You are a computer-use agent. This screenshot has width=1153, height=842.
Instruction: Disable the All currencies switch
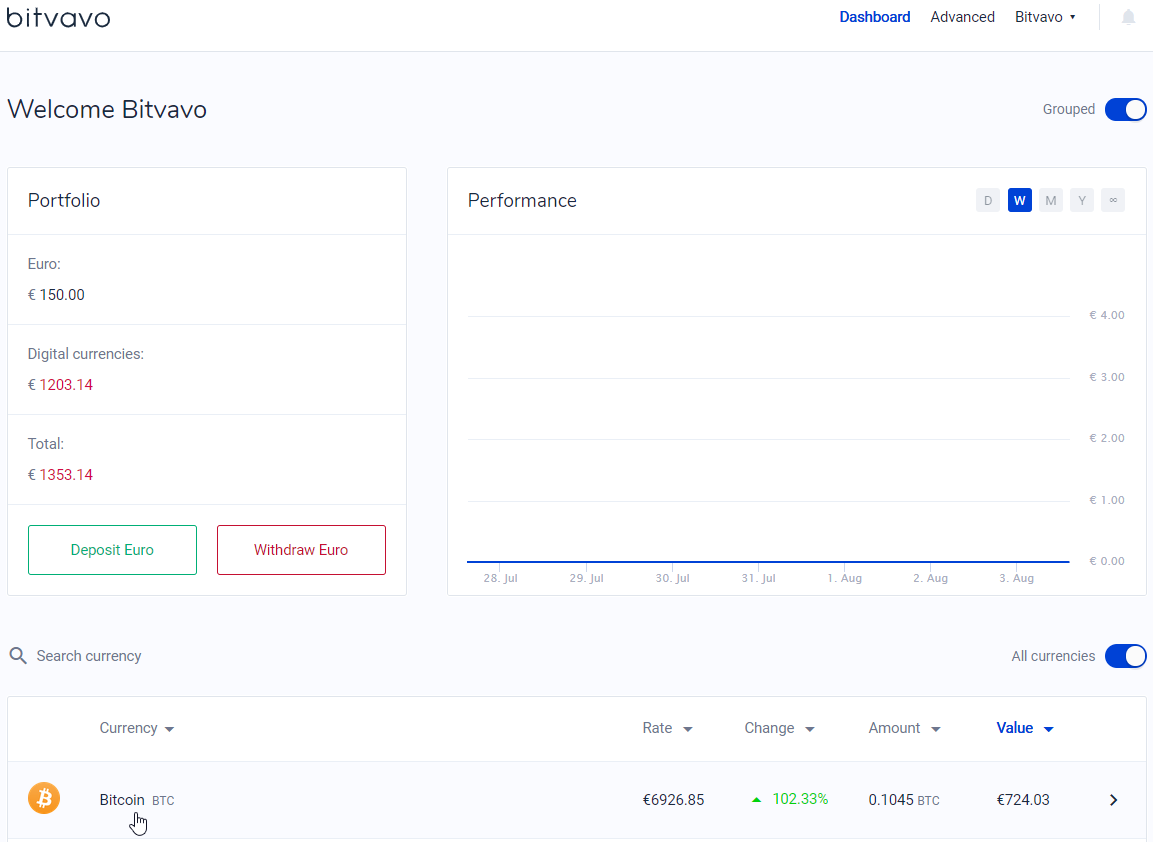[x=1125, y=656]
